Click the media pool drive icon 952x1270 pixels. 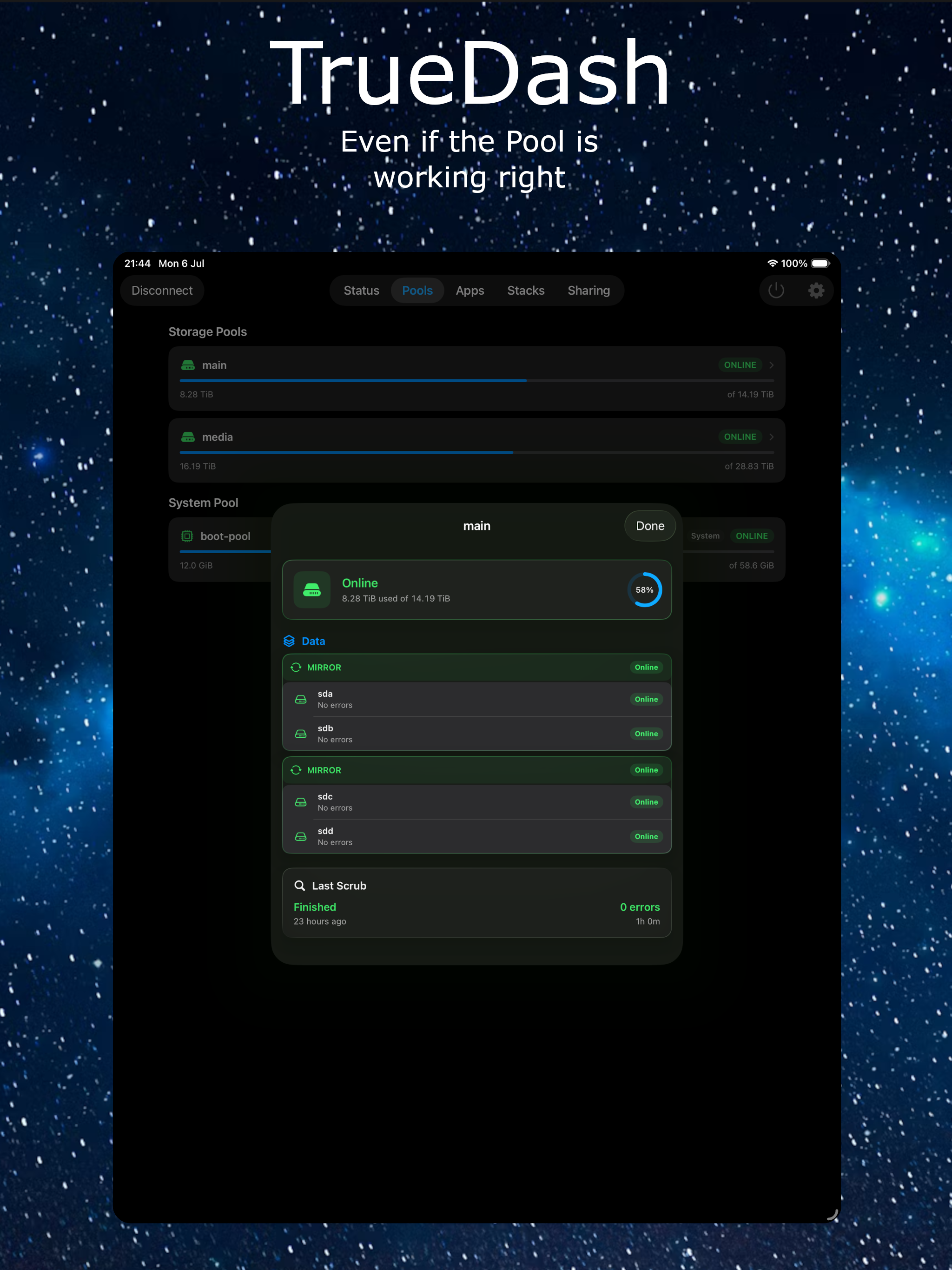188,437
